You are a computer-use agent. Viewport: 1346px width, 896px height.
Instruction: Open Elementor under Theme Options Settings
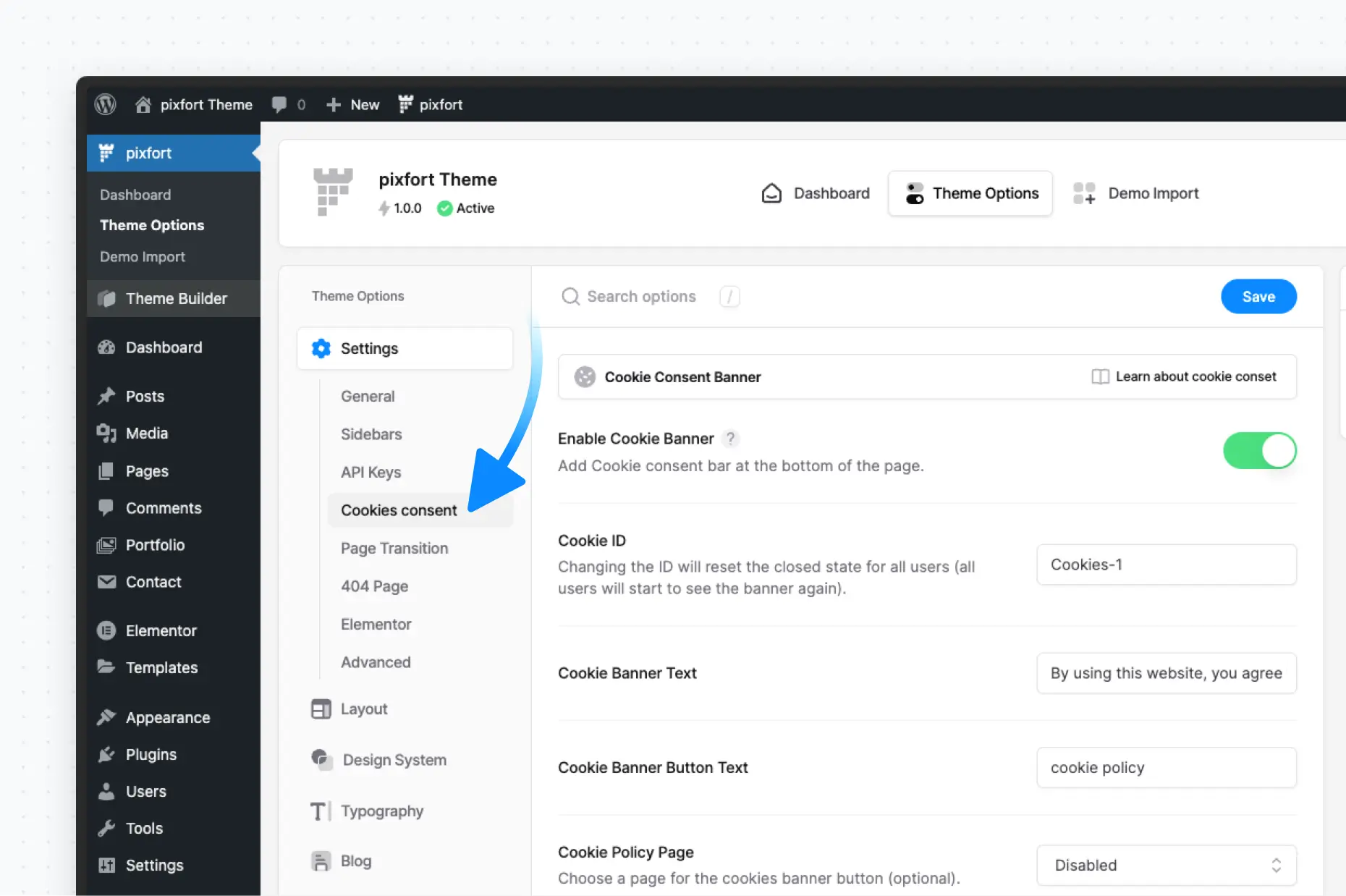pyautogui.click(x=376, y=624)
